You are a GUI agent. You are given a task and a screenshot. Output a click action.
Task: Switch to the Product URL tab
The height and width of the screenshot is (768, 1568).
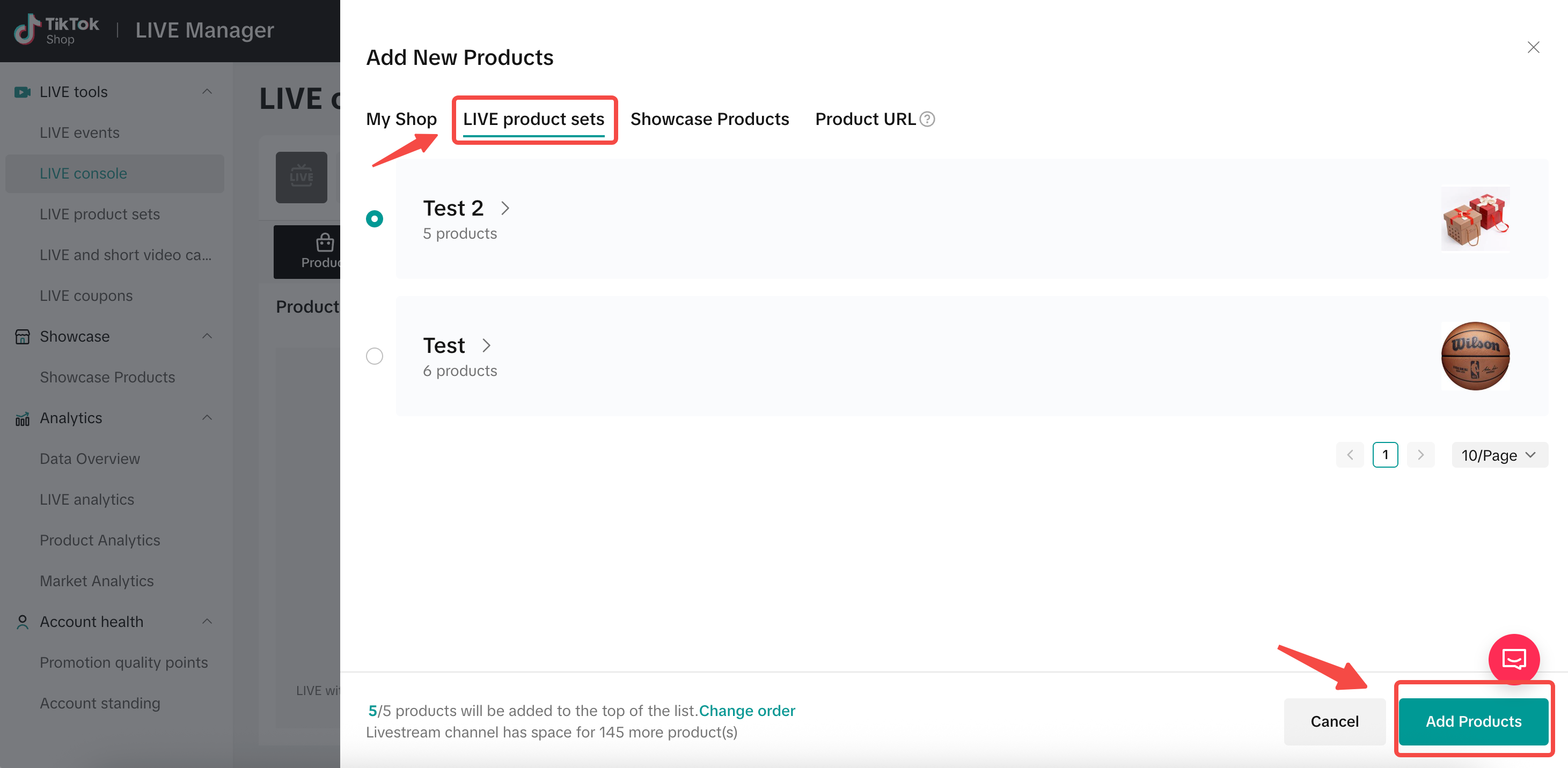(x=866, y=119)
